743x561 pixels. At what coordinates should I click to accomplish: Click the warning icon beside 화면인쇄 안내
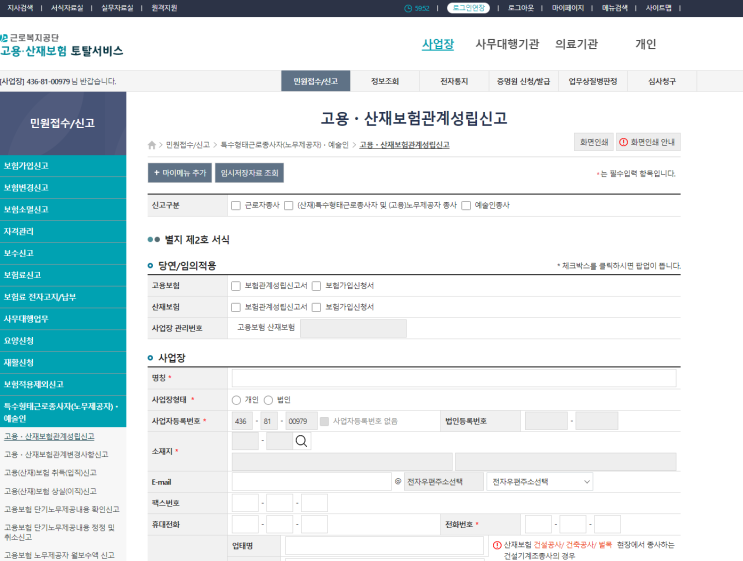(x=624, y=142)
